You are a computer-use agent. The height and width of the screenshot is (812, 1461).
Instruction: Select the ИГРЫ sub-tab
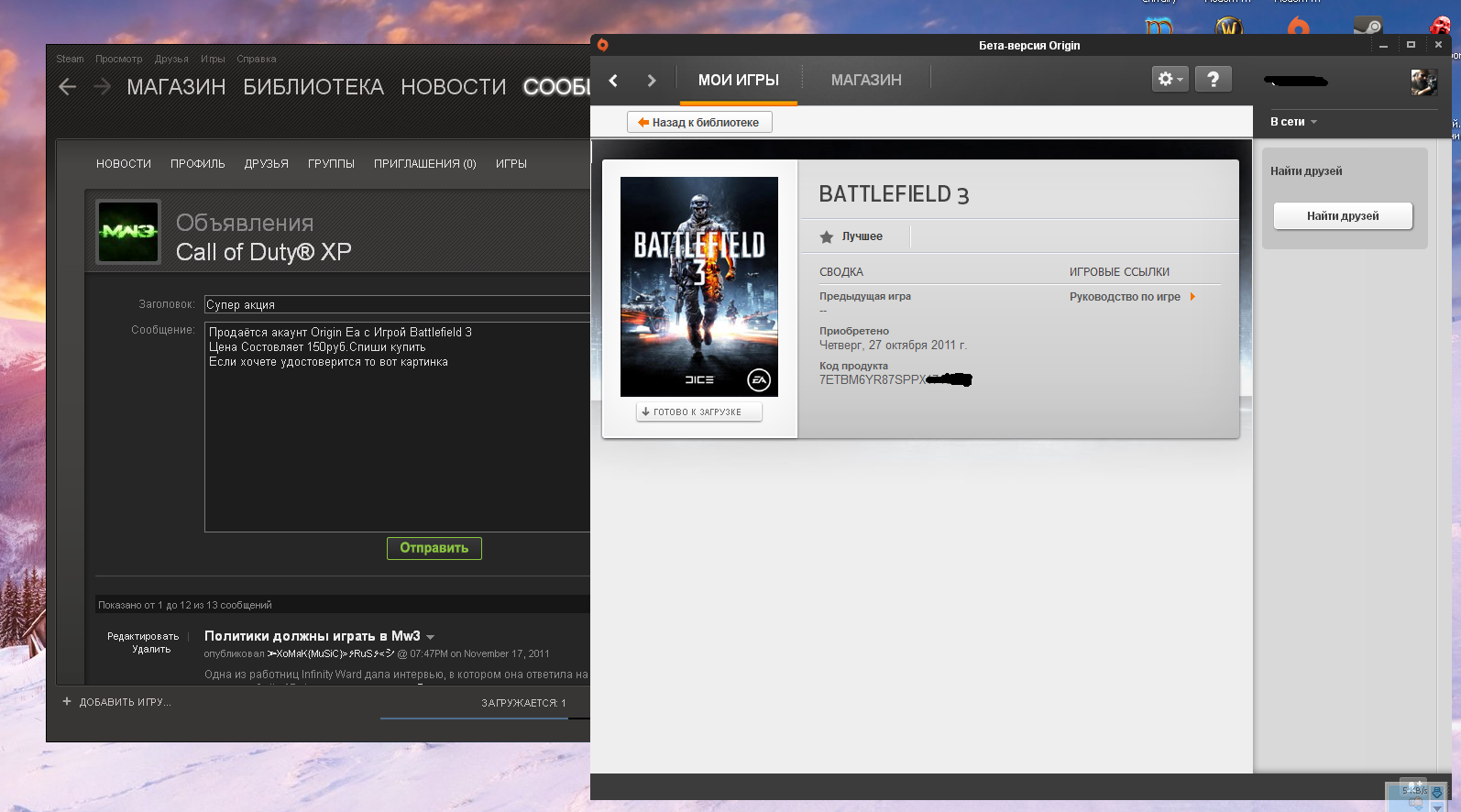click(x=511, y=164)
